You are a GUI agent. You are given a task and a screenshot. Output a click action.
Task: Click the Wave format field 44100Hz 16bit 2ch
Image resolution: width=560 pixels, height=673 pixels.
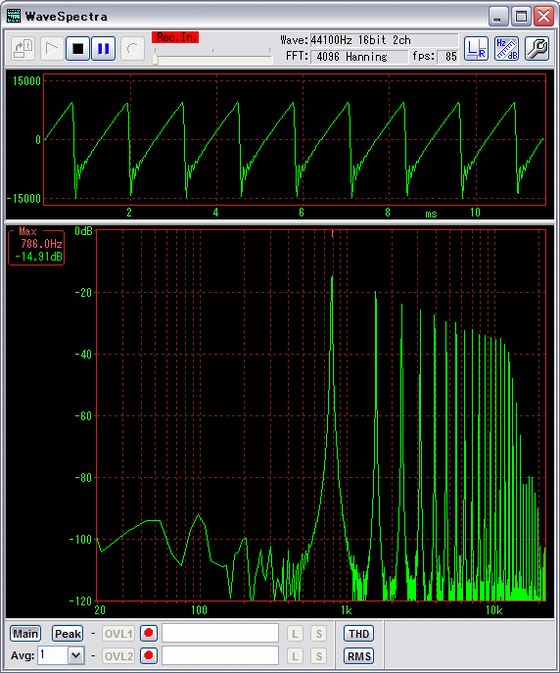[x=384, y=40]
